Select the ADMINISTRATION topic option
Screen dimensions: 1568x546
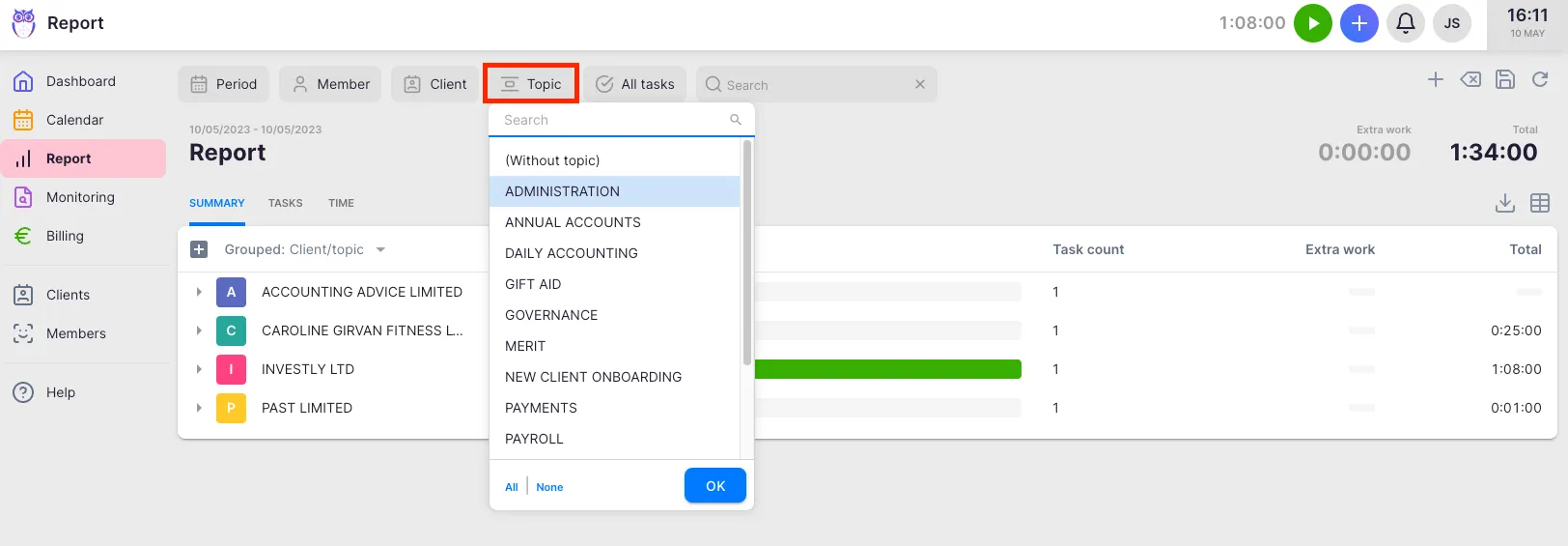click(x=562, y=191)
